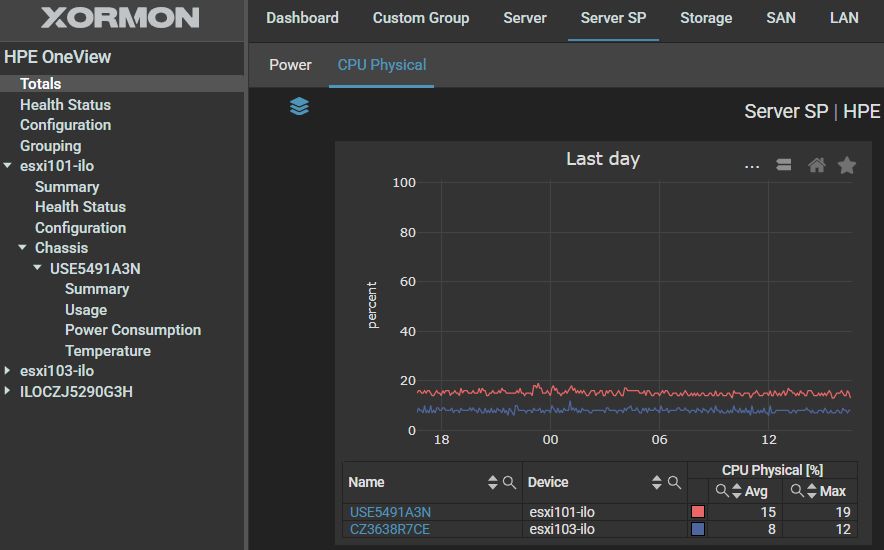Sort table by Name column arrows
This screenshot has width=884, height=550.
(x=492, y=483)
